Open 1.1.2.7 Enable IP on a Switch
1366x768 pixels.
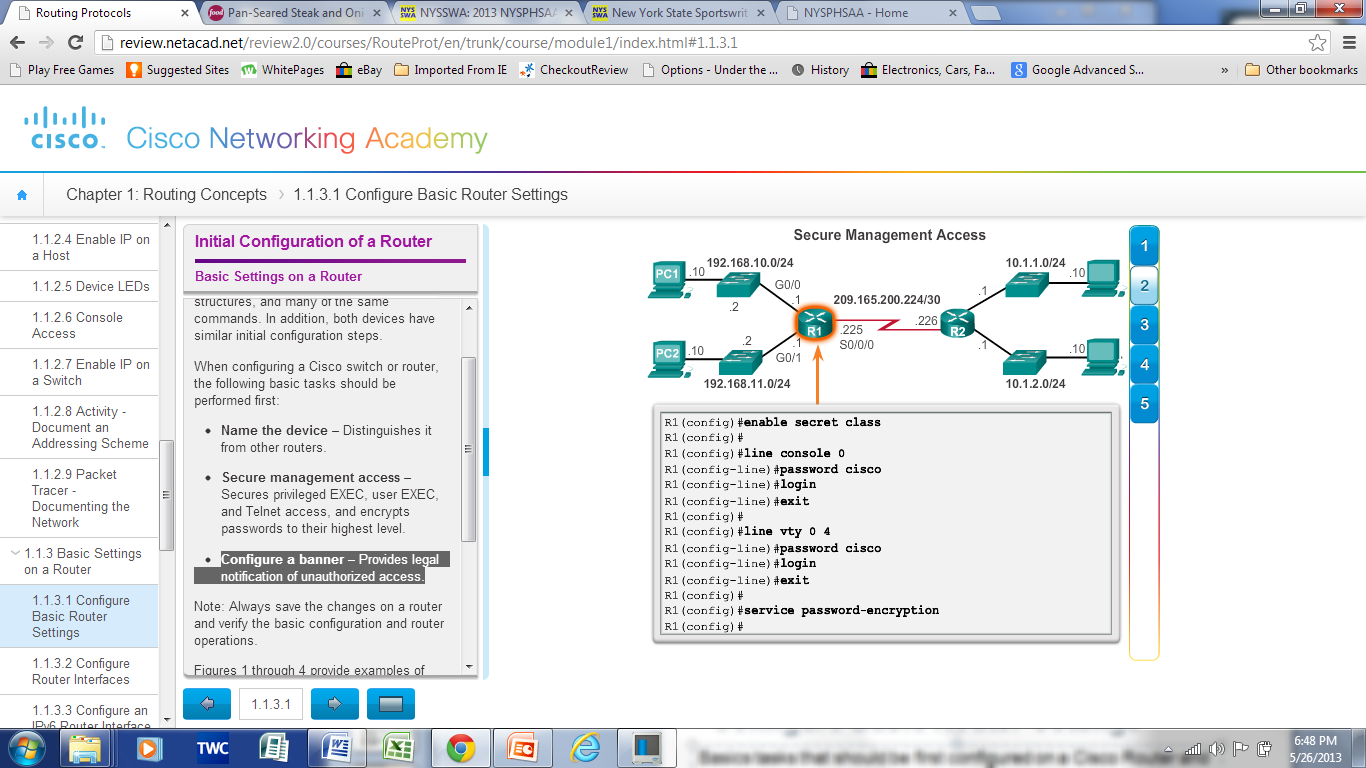[x=90, y=372]
